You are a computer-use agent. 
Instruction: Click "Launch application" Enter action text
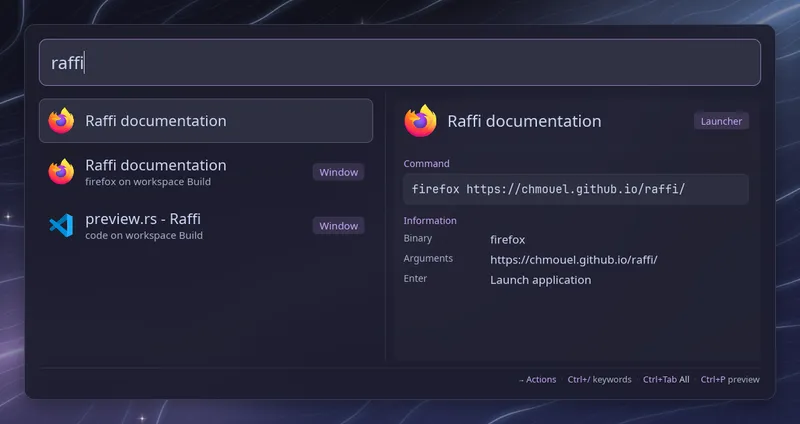540,280
